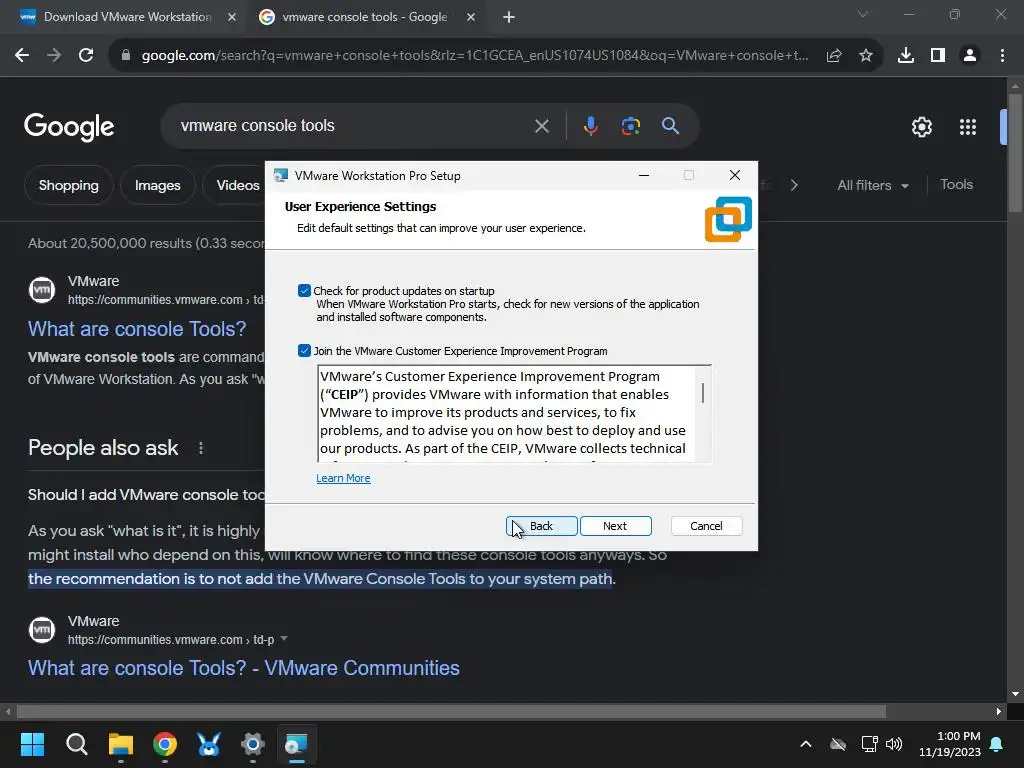Click the magnifier search button in Google
Viewport: 1024px width, 768px height.
tap(671, 126)
